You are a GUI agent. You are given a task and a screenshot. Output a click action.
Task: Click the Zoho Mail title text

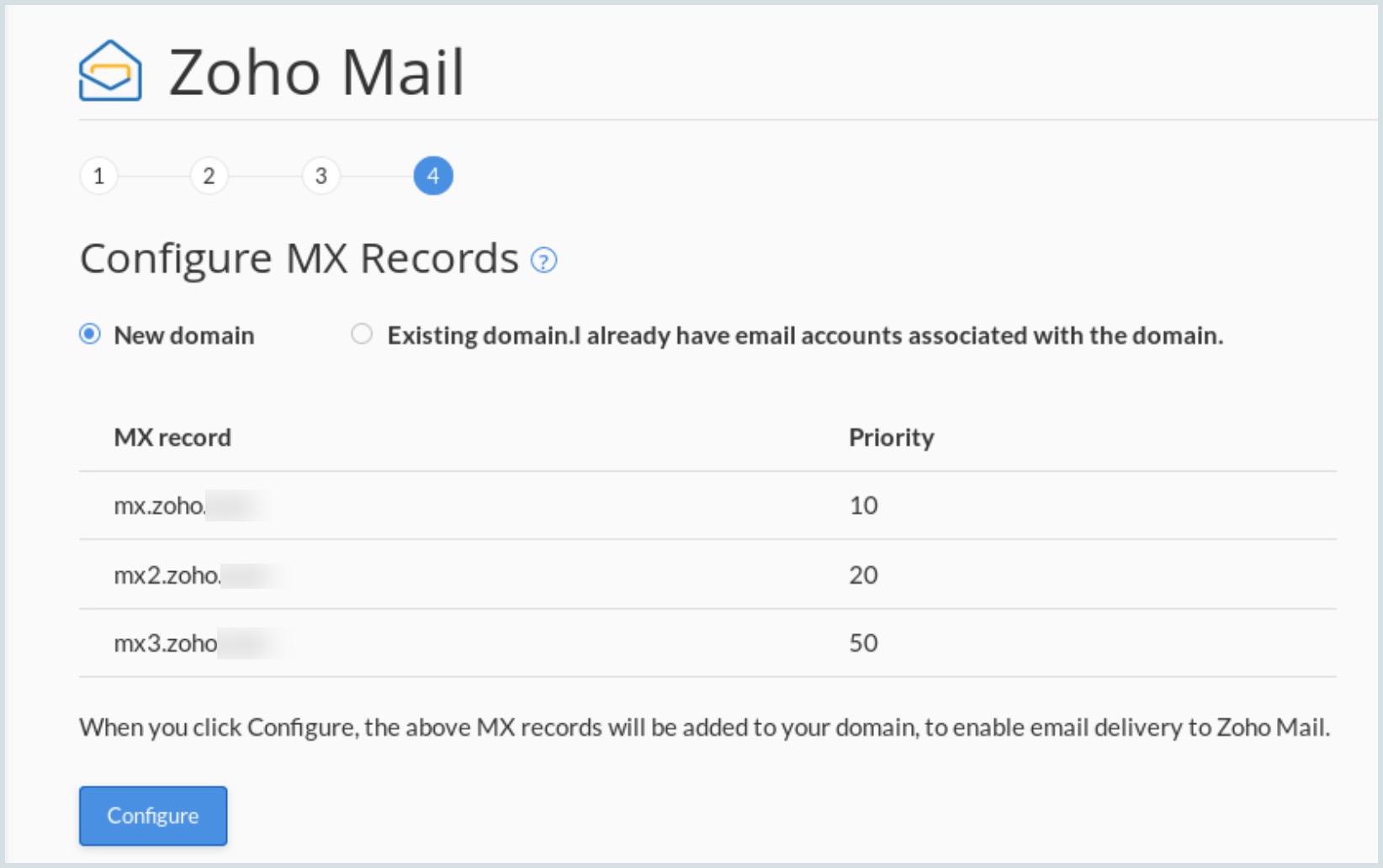tap(316, 72)
